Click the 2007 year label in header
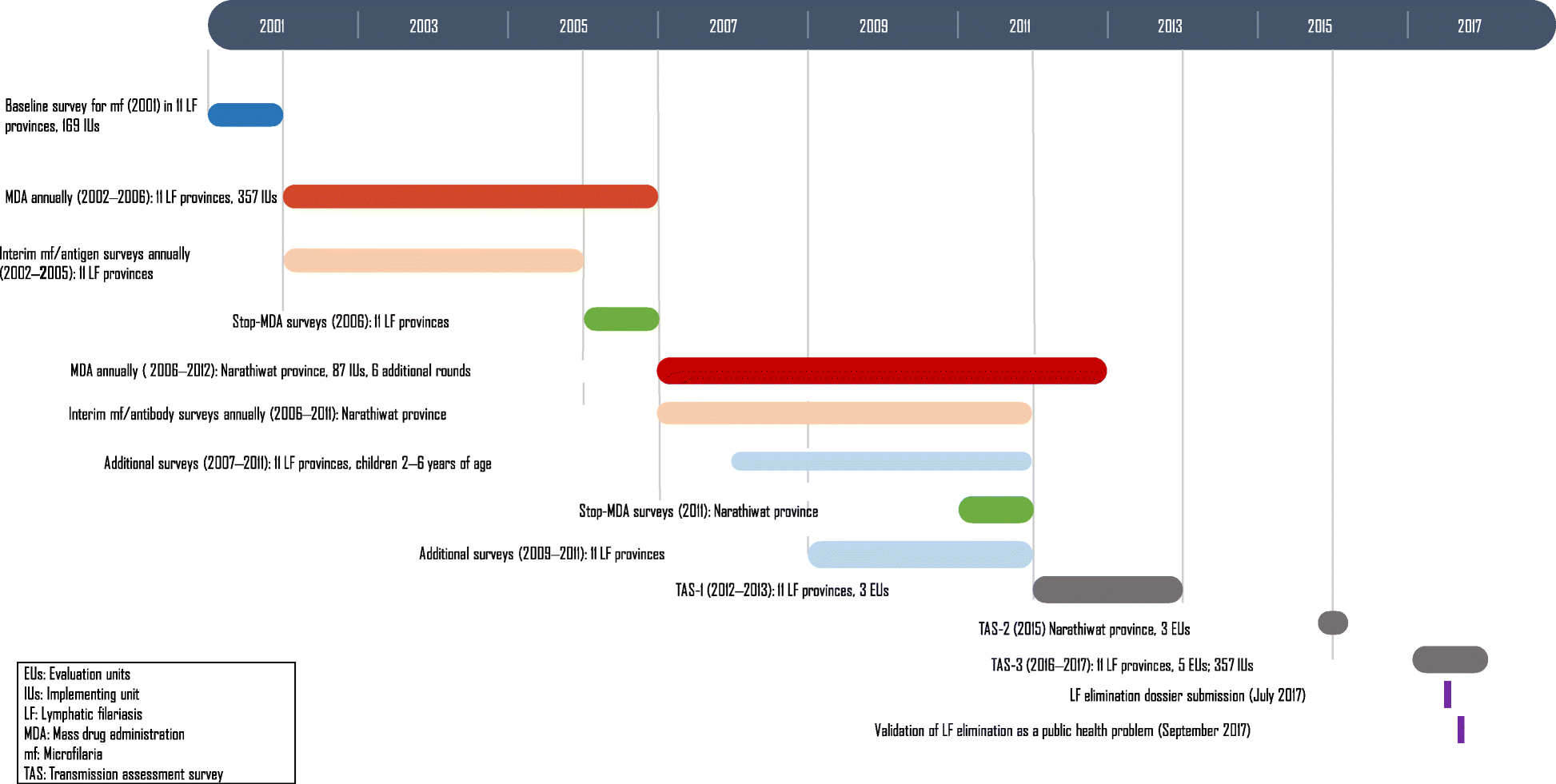 point(723,26)
